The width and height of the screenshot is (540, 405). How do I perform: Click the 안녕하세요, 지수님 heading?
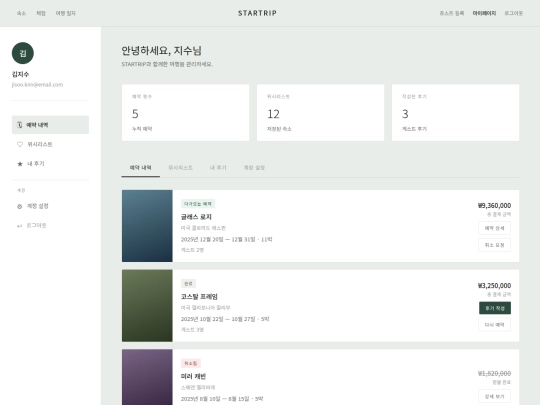[x=161, y=51]
